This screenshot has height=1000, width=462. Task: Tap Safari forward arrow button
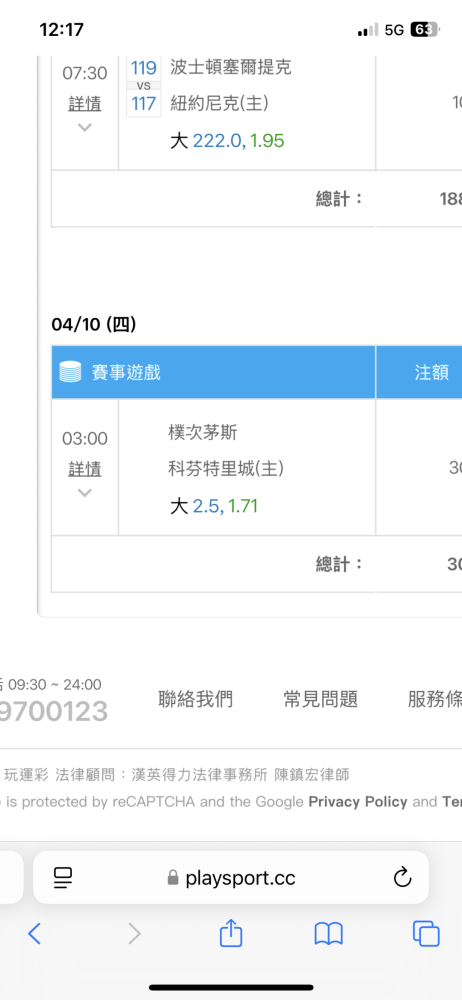pyautogui.click(x=134, y=934)
